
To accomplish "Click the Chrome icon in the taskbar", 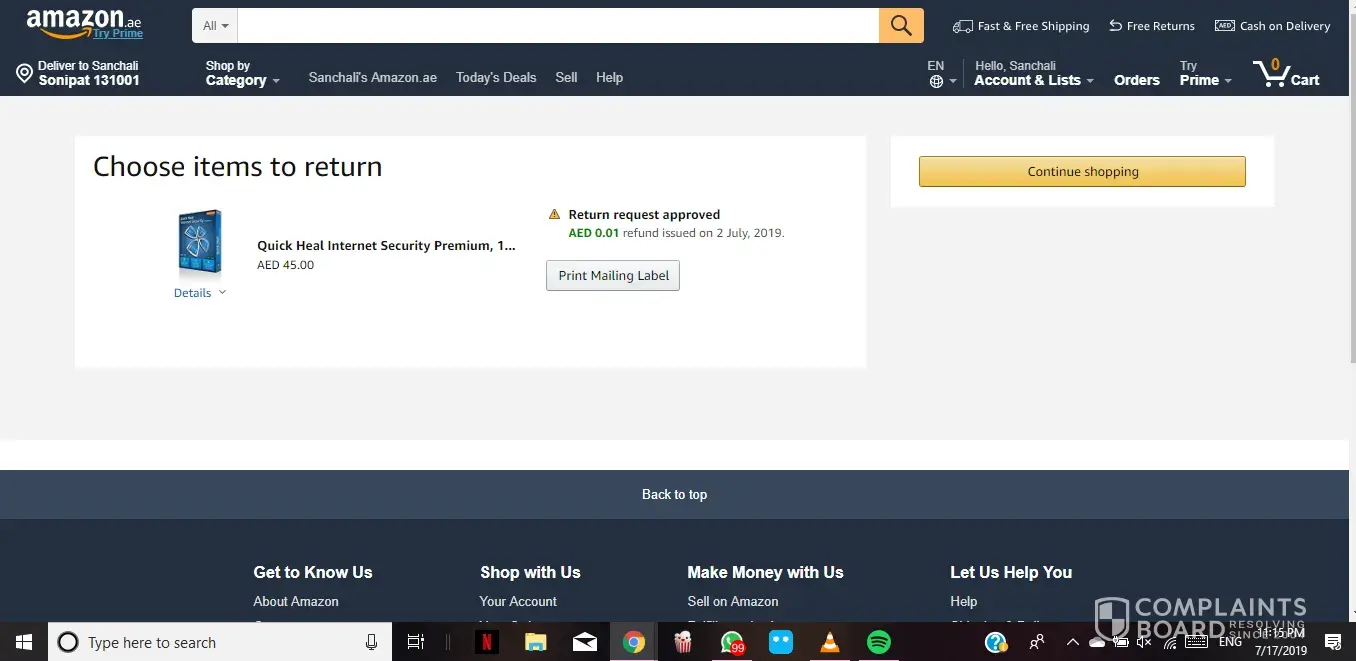I will click(634, 642).
